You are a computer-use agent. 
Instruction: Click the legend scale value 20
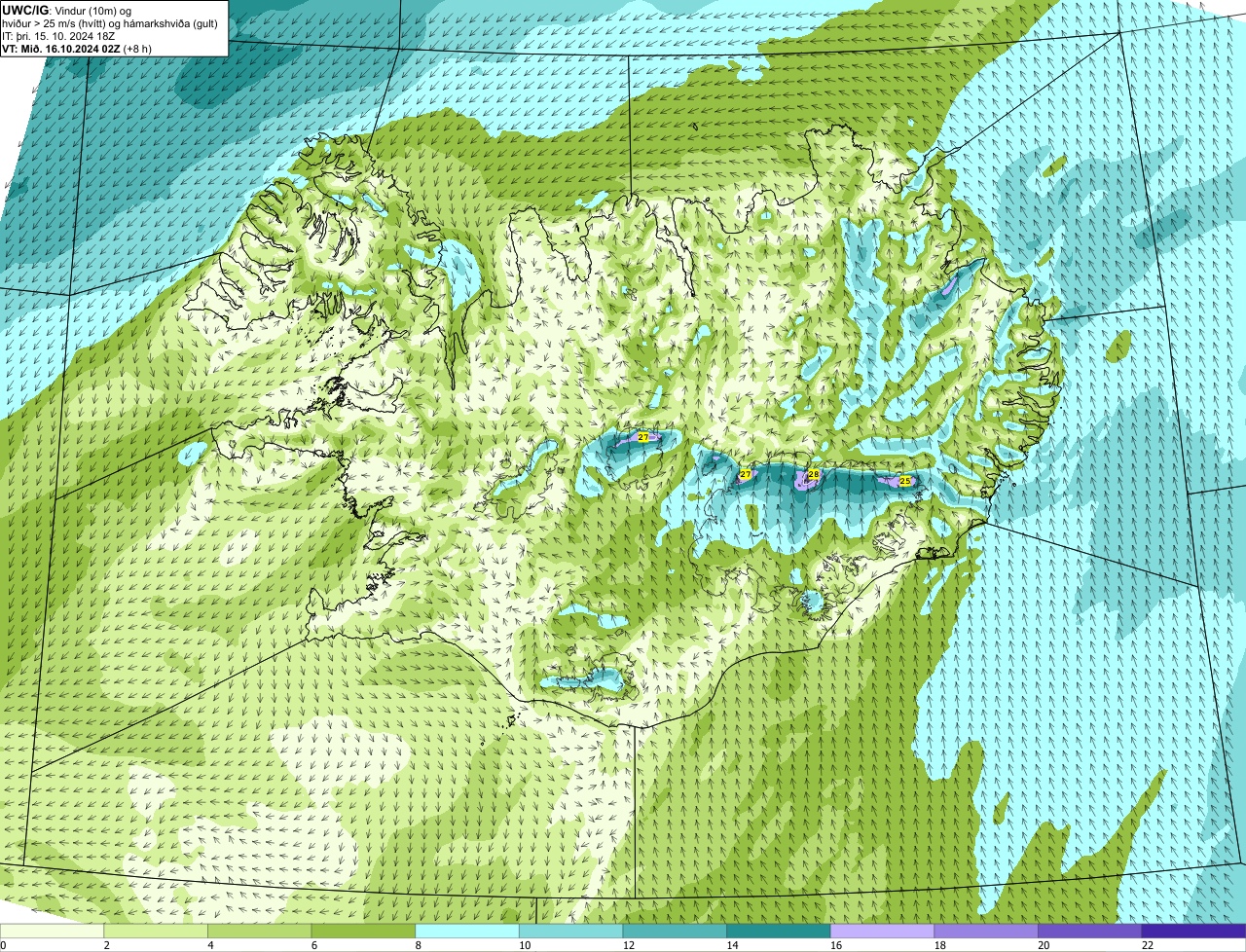tap(1044, 944)
